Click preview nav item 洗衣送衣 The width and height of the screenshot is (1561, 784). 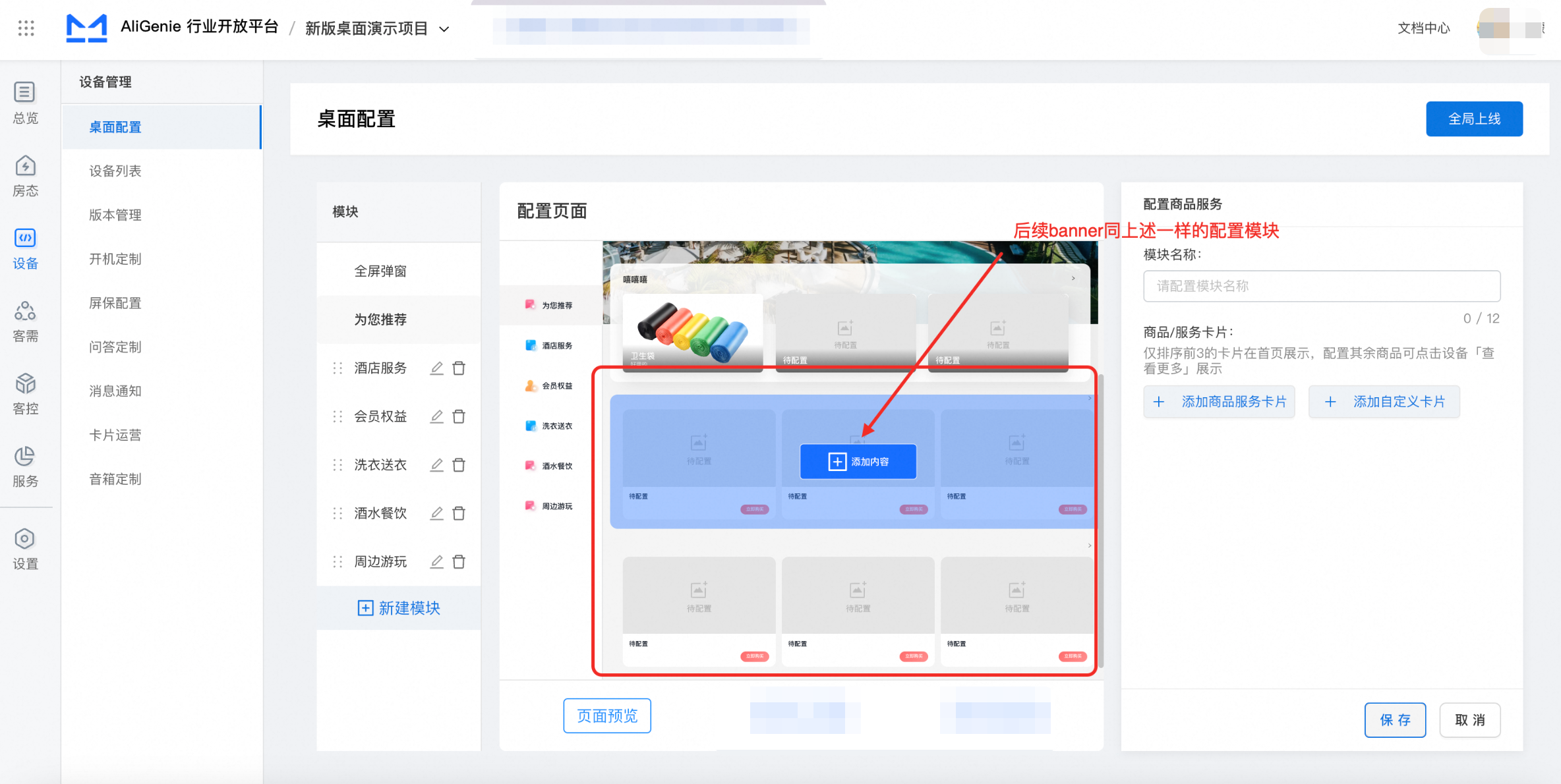coord(549,426)
